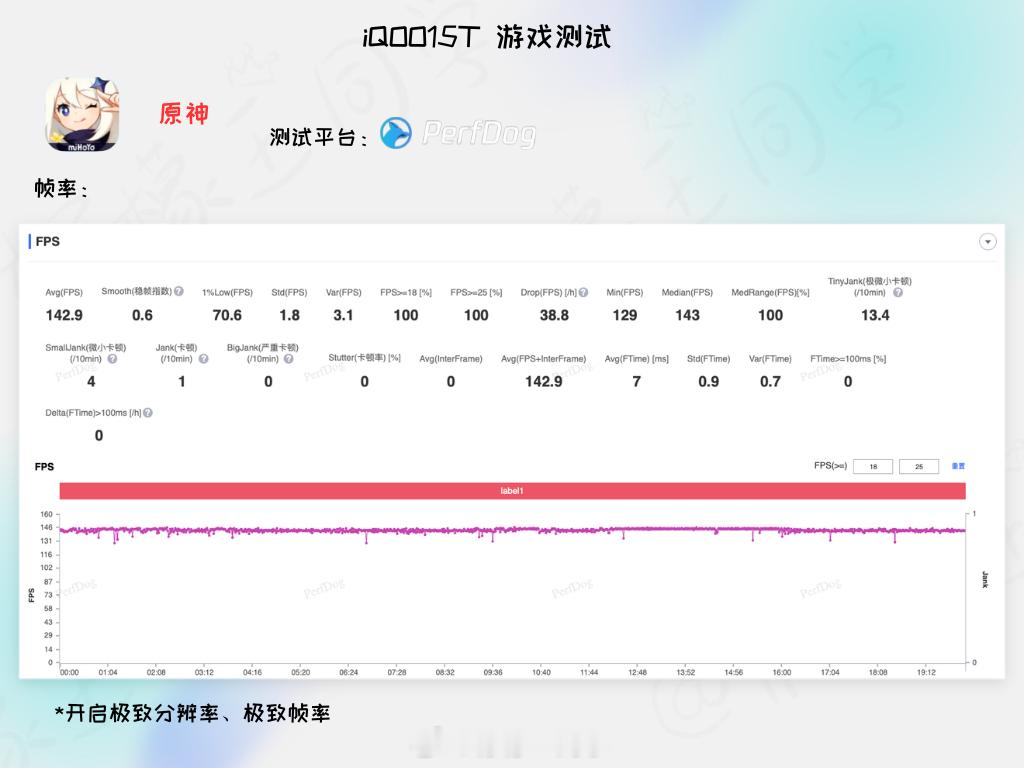Click the help icon beside Jank(卡顿) /10min
The height and width of the screenshot is (768, 1024).
[x=204, y=359]
